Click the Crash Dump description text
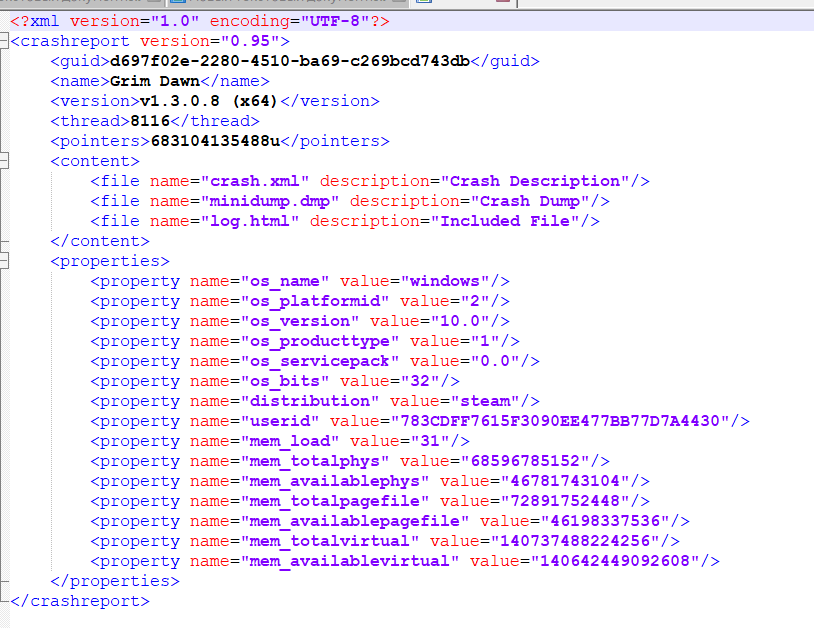 coord(530,201)
